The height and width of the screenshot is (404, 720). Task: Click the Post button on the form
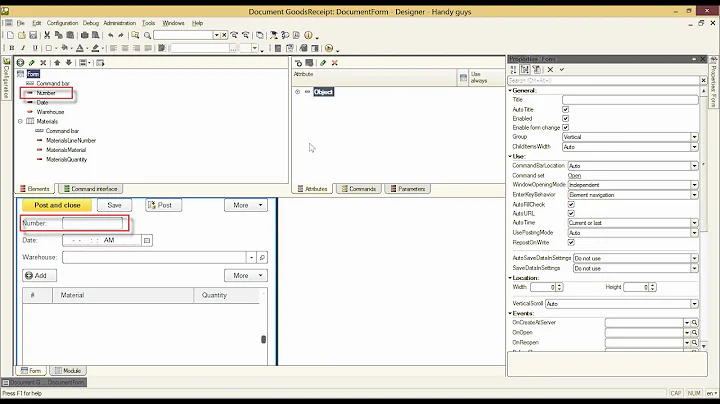[x=163, y=205]
